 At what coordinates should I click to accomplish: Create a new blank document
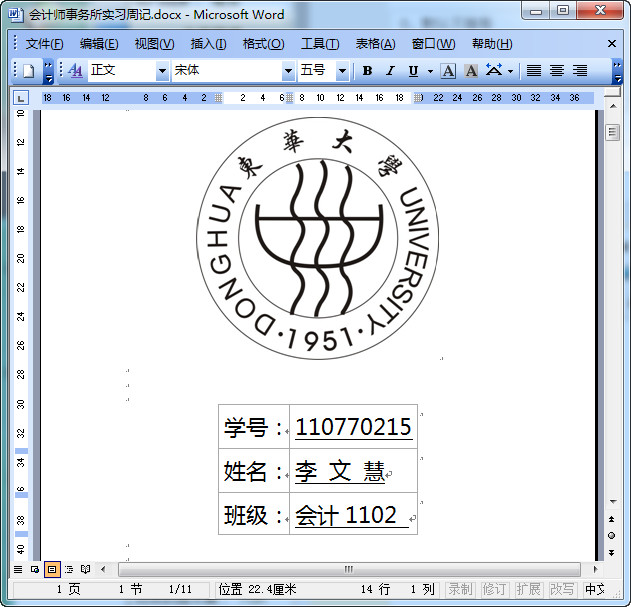29,71
